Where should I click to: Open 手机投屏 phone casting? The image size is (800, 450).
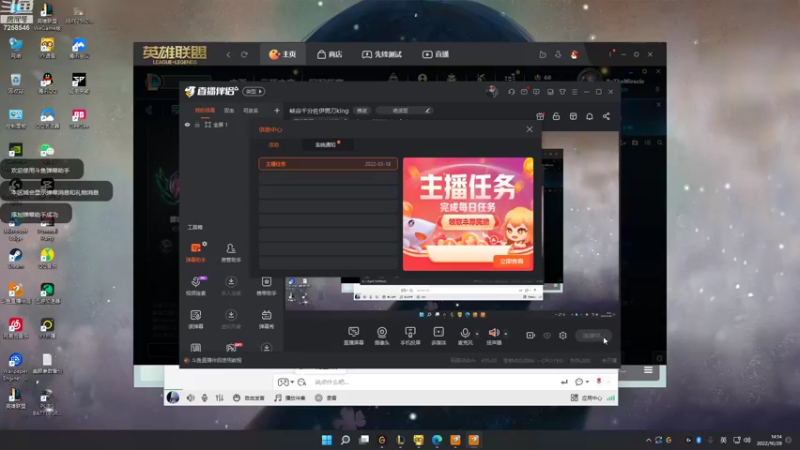[x=410, y=336]
